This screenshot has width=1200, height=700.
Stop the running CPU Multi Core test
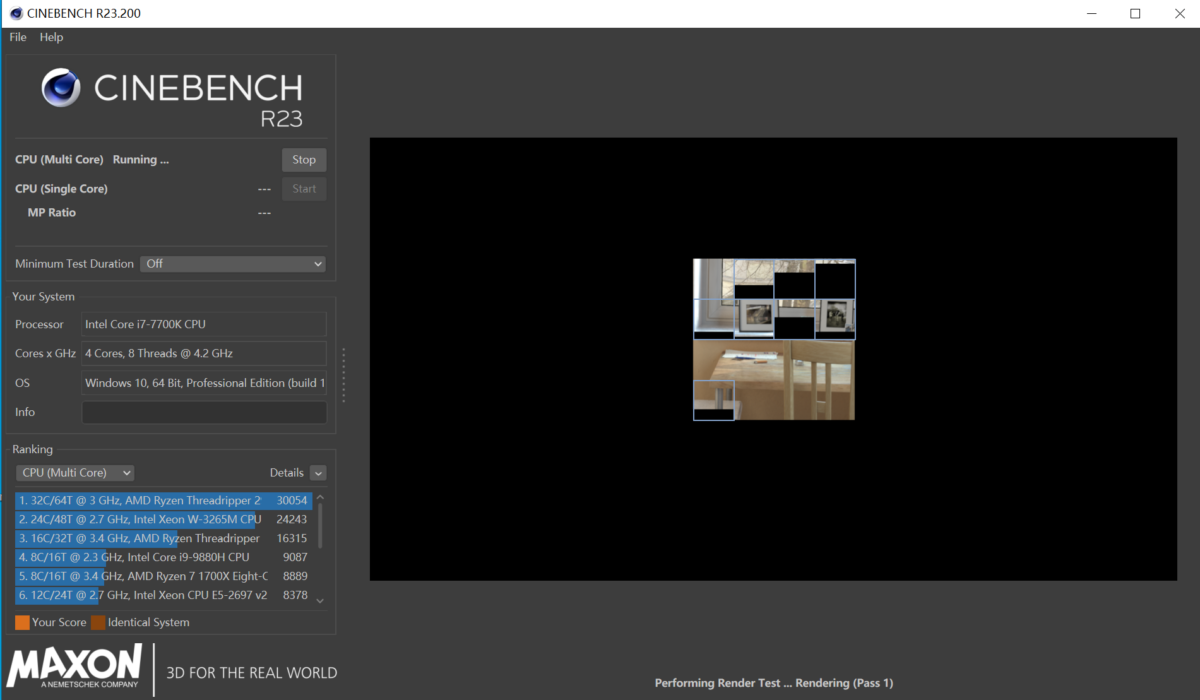304,159
